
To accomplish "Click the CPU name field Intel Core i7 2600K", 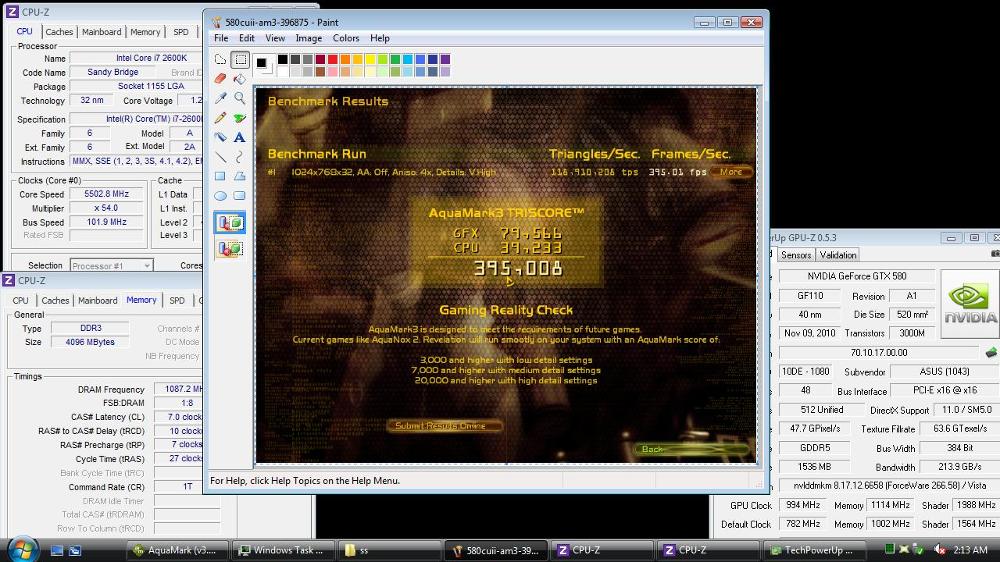I will coord(136,58).
